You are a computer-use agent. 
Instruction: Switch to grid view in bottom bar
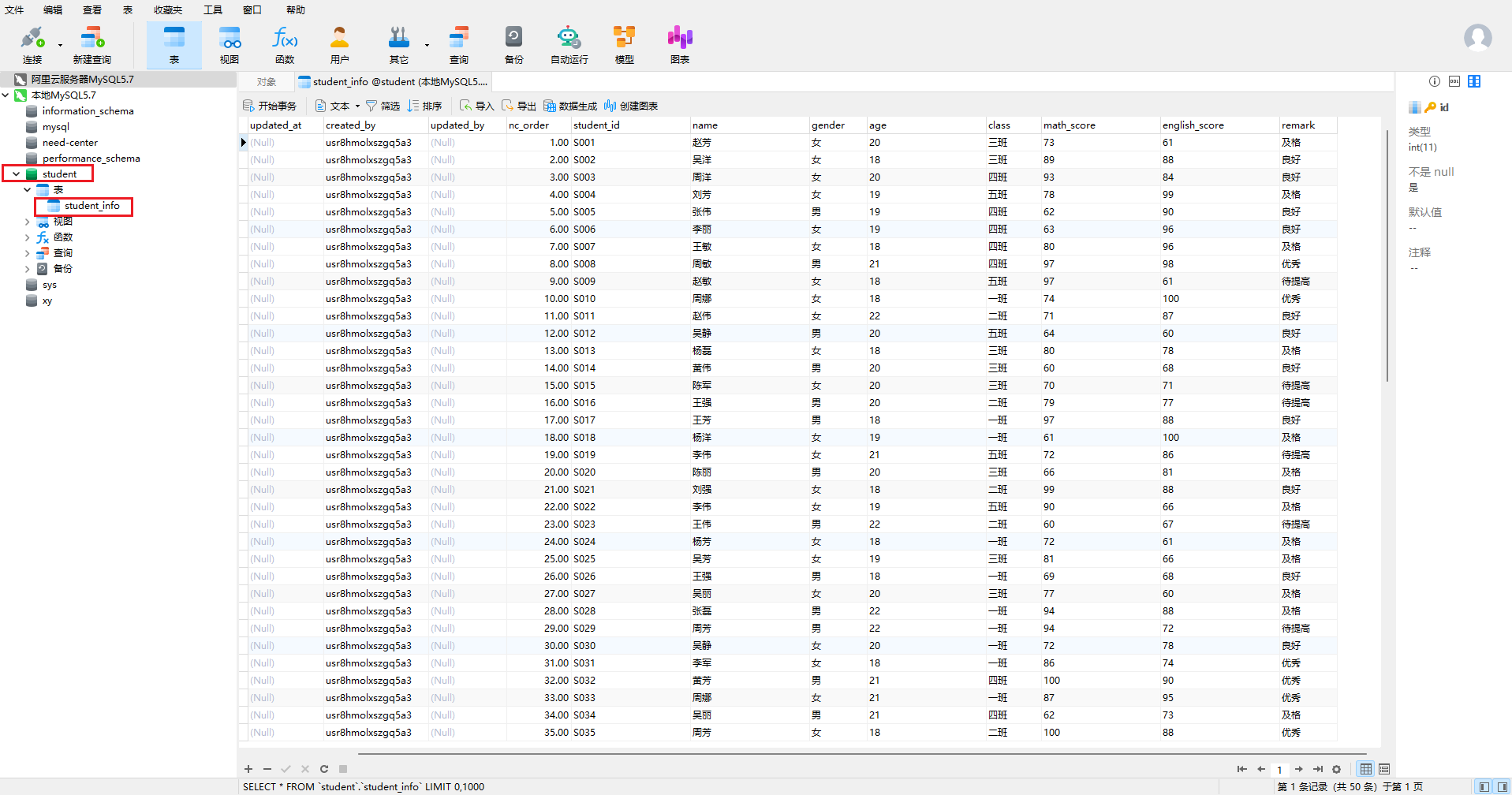(1366, 769)
